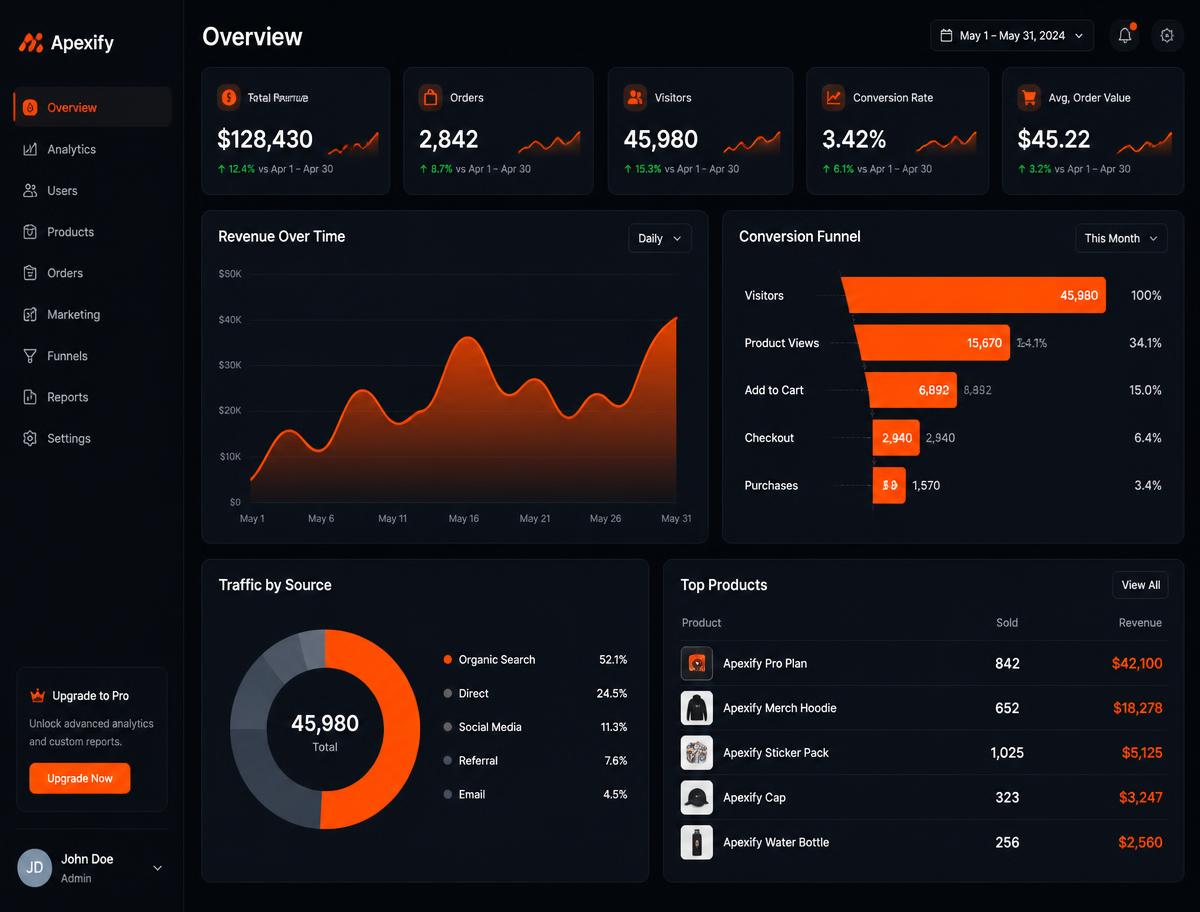The width and height of the screenshot is (1200, 912).
Task: Click the Visitors funnel bar
Action: (974, 295)
